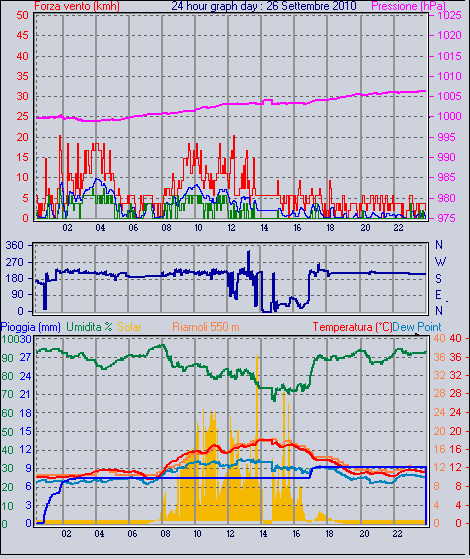This screenshot has width=470, height=559.
Task: Click the 'Pioggia (mm)' legend label
Action: click(x=30, y=327)
